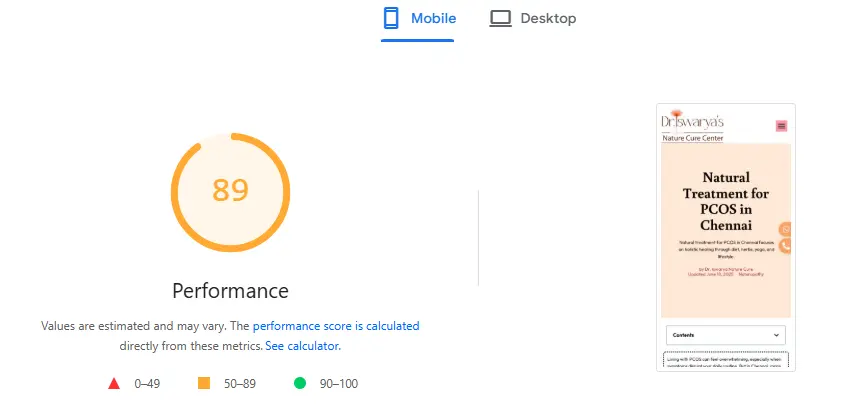Click the WhatsApp floating icon in preview
The height and width of the screenshot is (412, 845).
coord(785,229)
